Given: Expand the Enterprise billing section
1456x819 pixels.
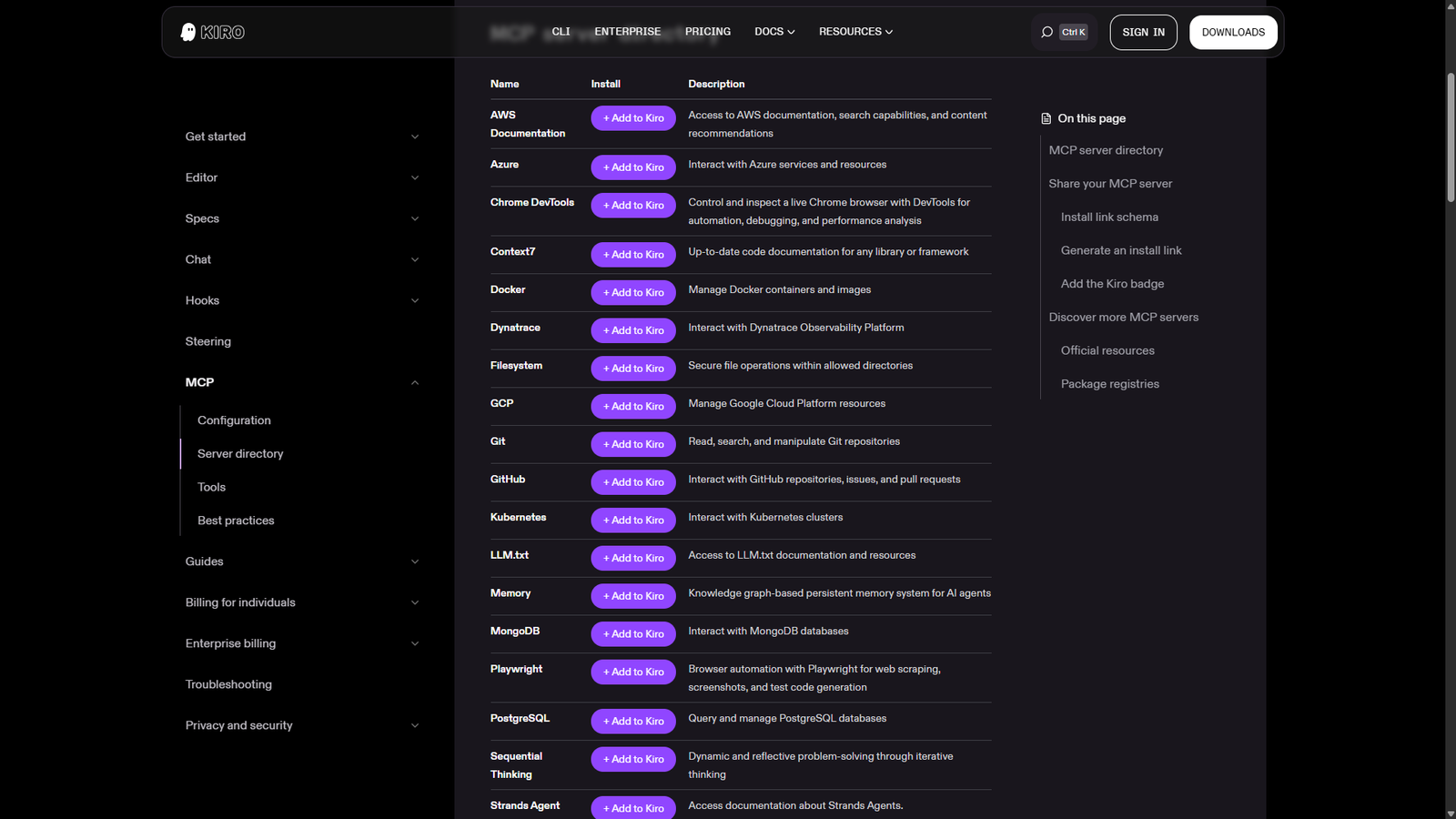Looking at the screenshot, I should 415,643.
